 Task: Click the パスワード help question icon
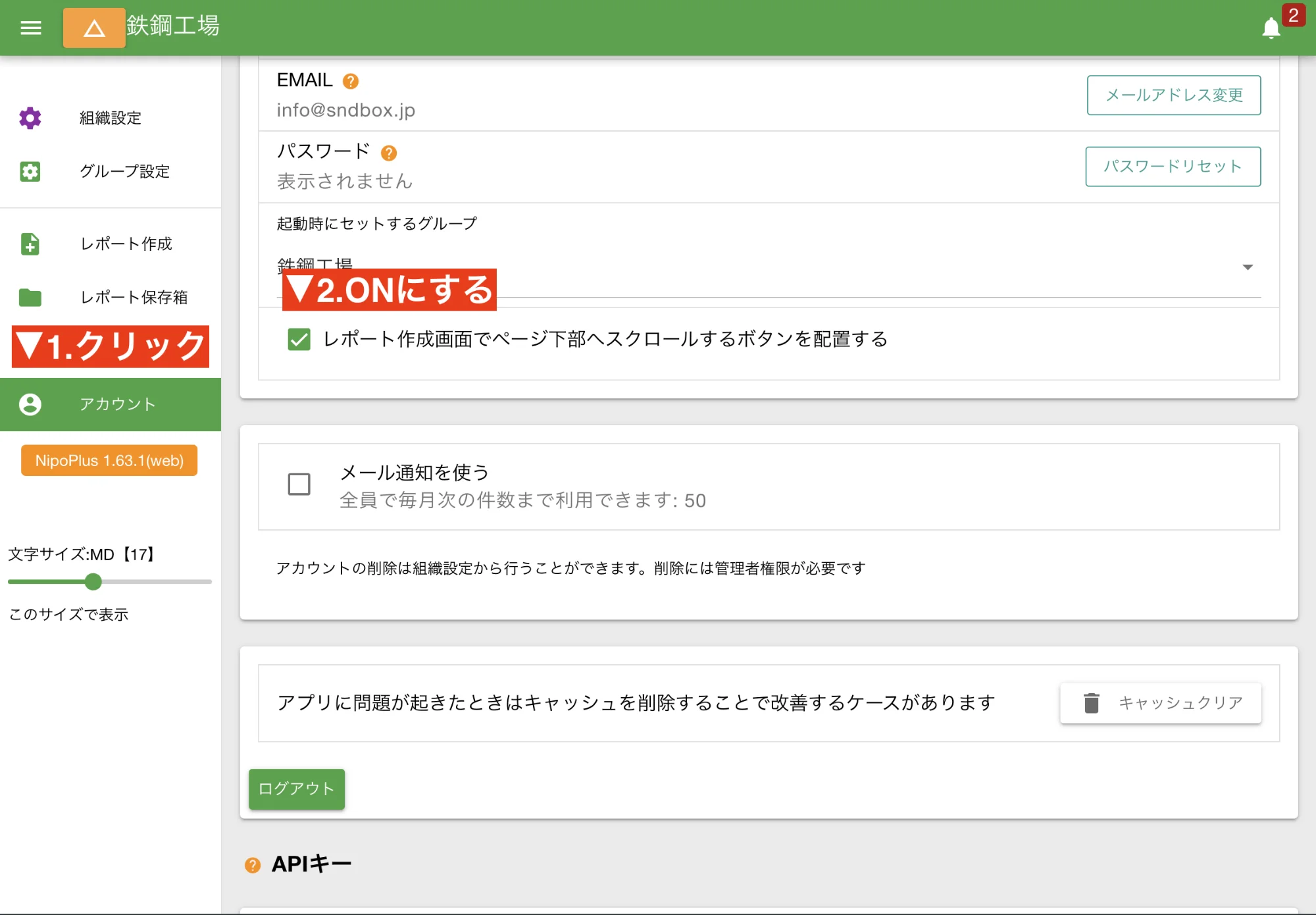389,153
